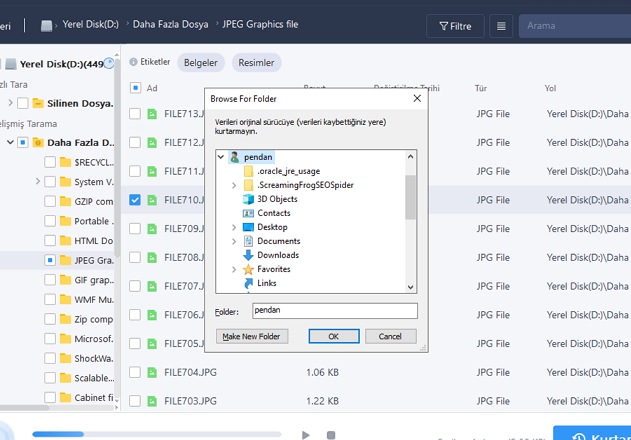The height and width of the screenshot is (440, 631).
Task: Click the scan progress circle beside Yerel Disk(D:)
Action: click(x=109, y=63)
